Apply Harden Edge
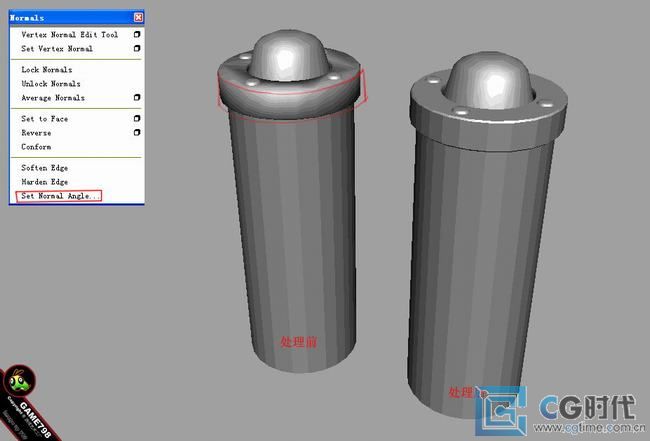Viewport: 650px width, 441px height. tap(45, 182)
